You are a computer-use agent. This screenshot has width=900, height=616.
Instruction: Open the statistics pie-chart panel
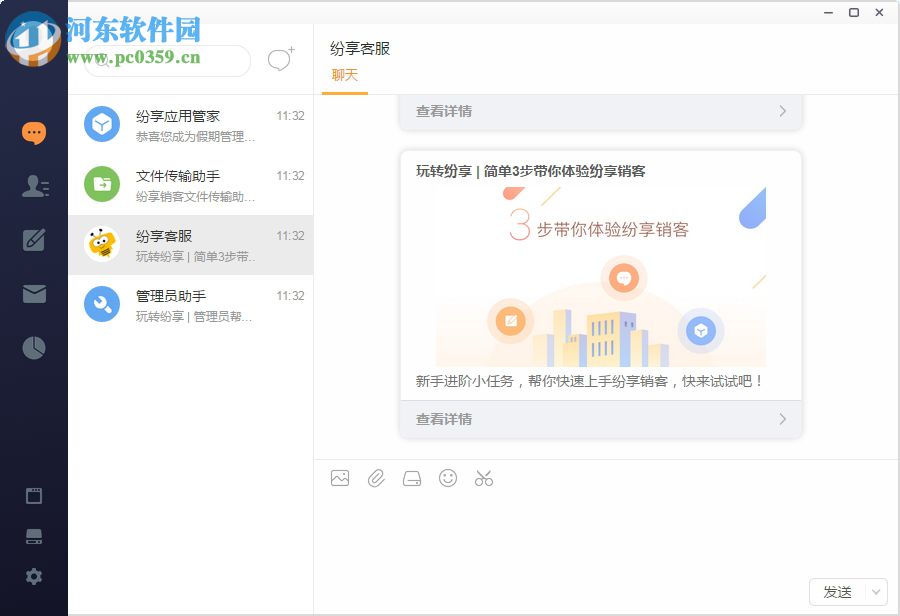33,347
